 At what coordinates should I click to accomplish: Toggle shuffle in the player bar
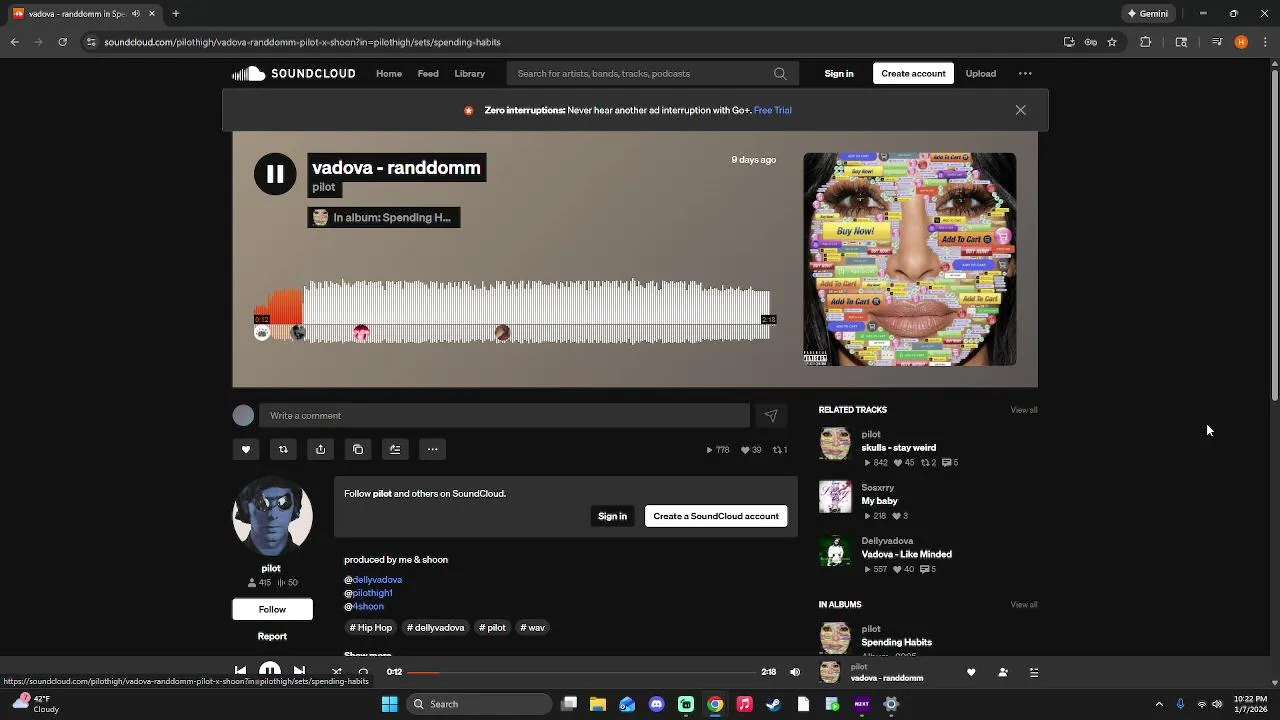[336, 672]
